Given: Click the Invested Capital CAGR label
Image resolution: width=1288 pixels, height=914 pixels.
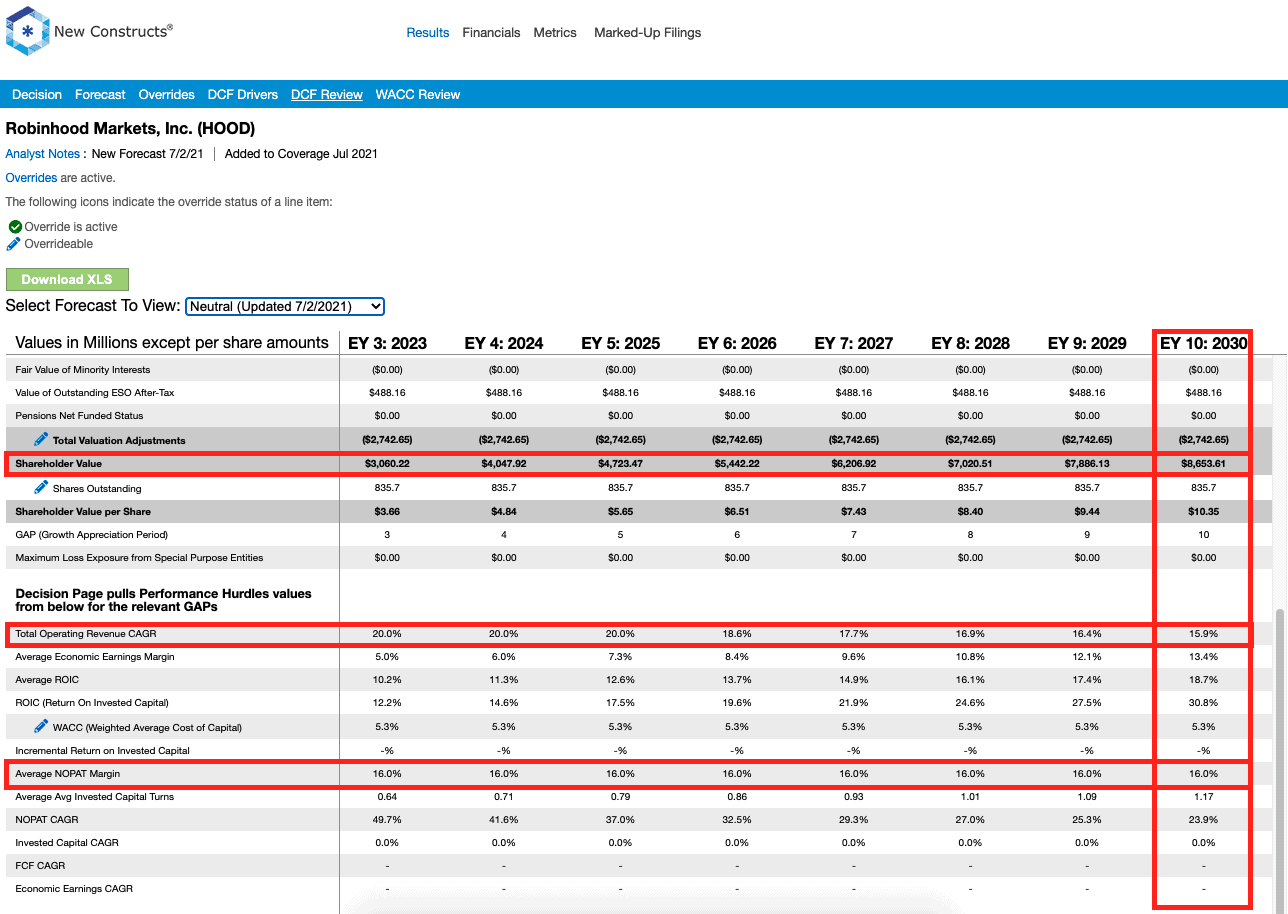Looking at the screenshot, I should click(x=67, y=843).
